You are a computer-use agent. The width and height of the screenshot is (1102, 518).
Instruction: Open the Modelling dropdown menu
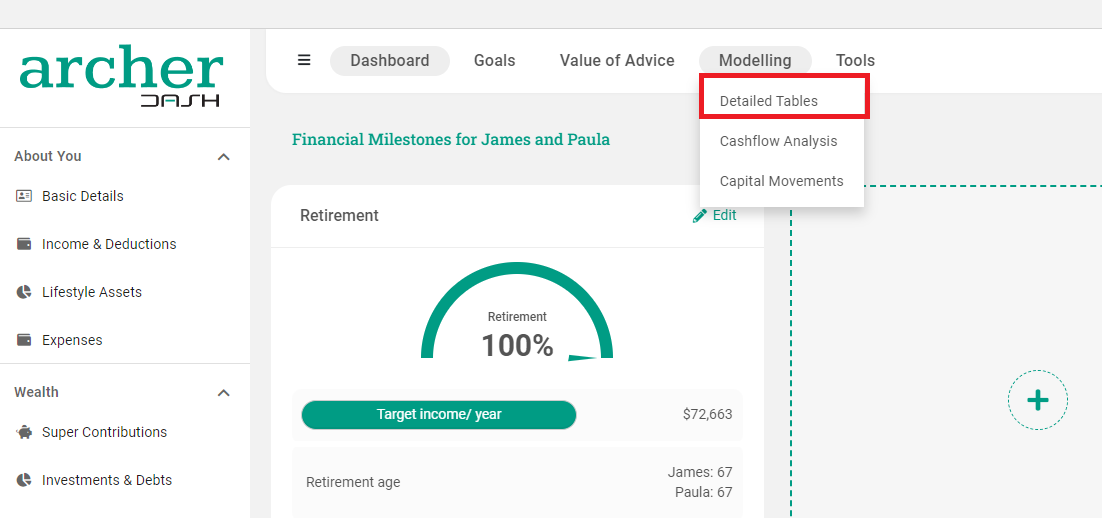point(755,60)
